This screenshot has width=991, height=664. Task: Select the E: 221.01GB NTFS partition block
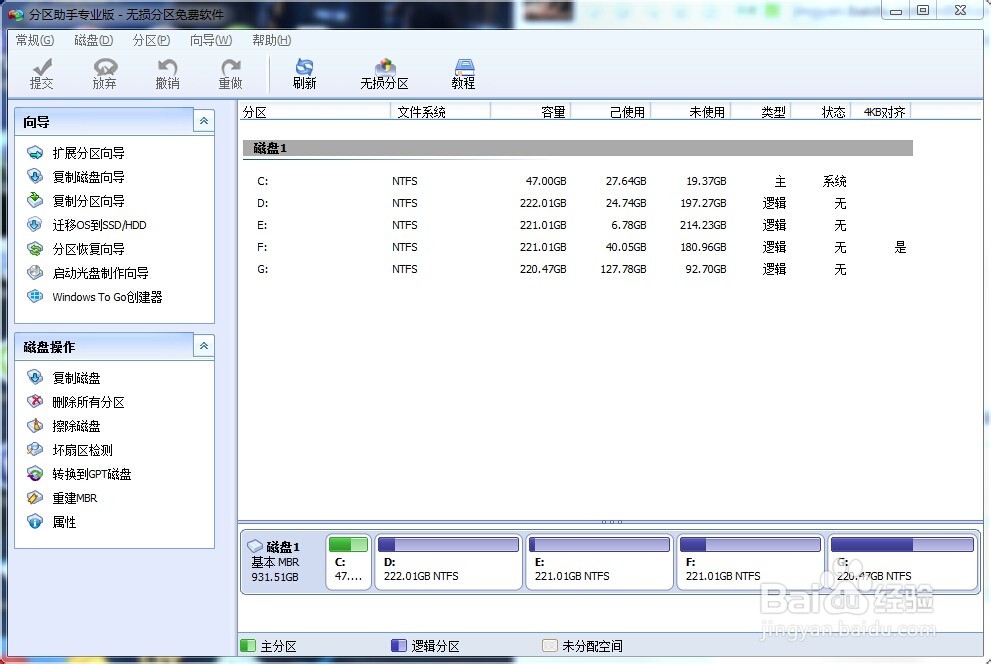[x=600, y=562]
